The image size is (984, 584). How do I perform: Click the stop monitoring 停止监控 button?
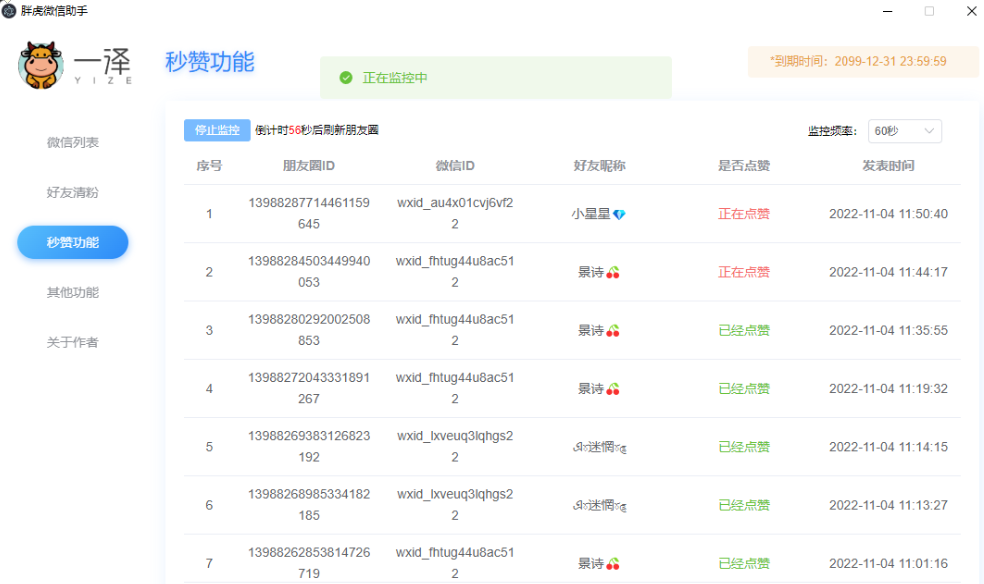pos(217,130)
